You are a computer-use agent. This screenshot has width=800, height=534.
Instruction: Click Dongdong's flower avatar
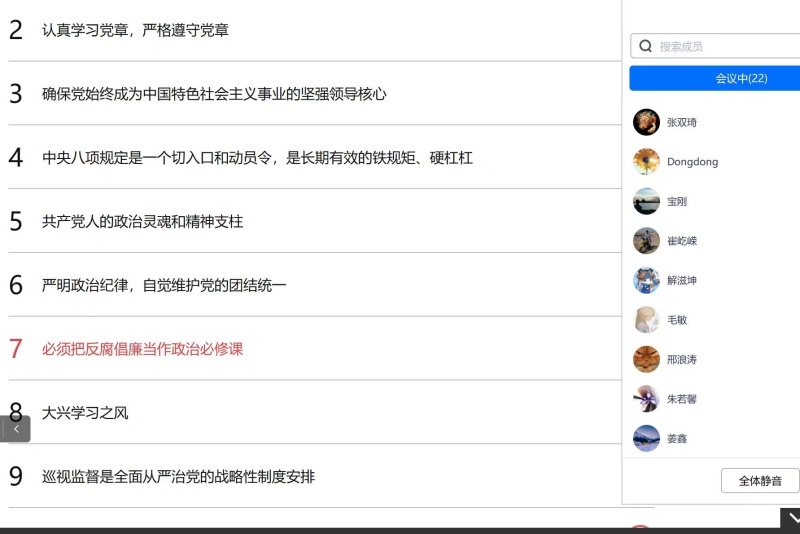tap(646, 162)
